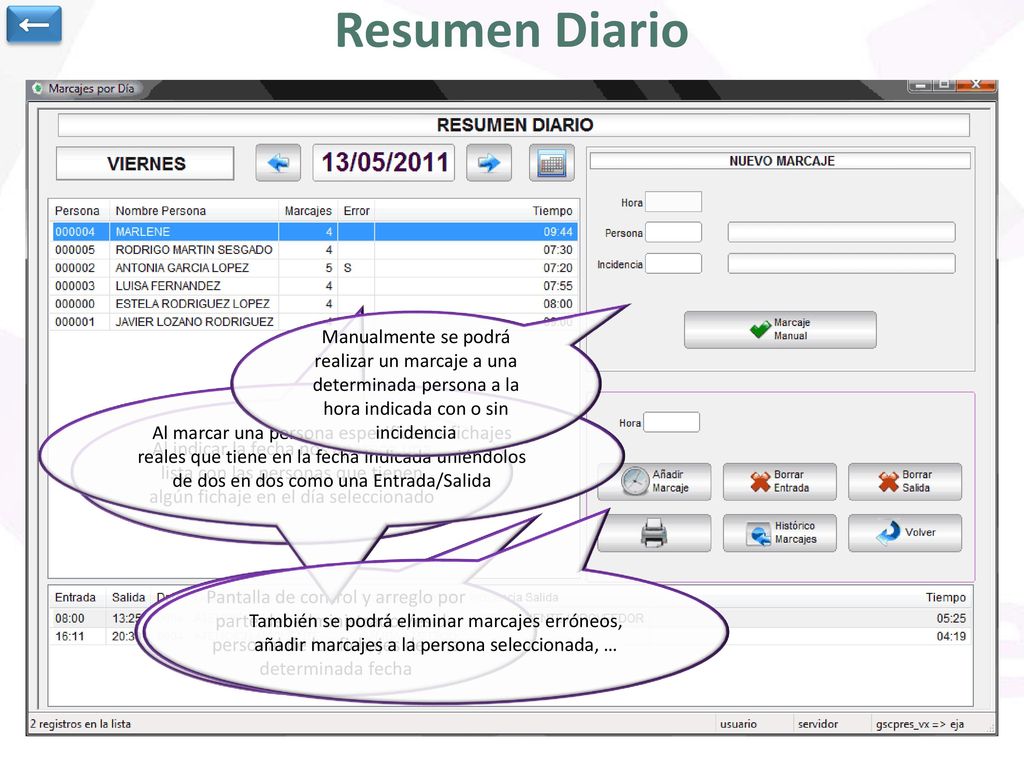Click the Hora field in Nuevo Marcaje
Screen dimensions: 1024x768
click(x=673, y=202)
